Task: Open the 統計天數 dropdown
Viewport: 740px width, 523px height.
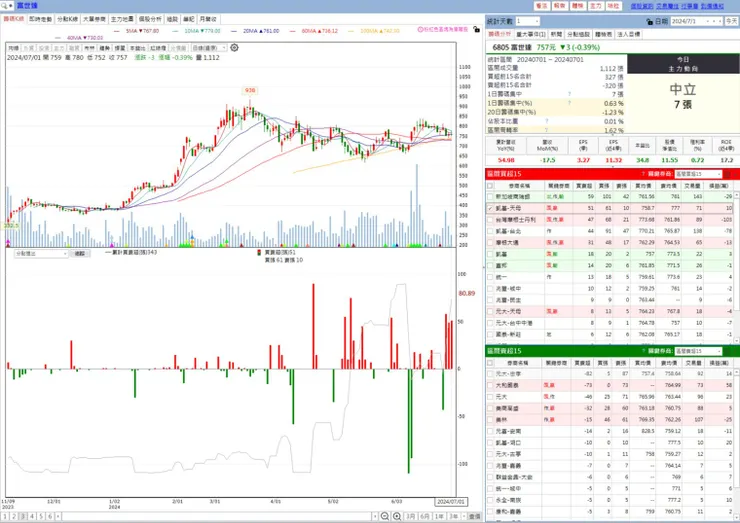Action: point(537,21)
